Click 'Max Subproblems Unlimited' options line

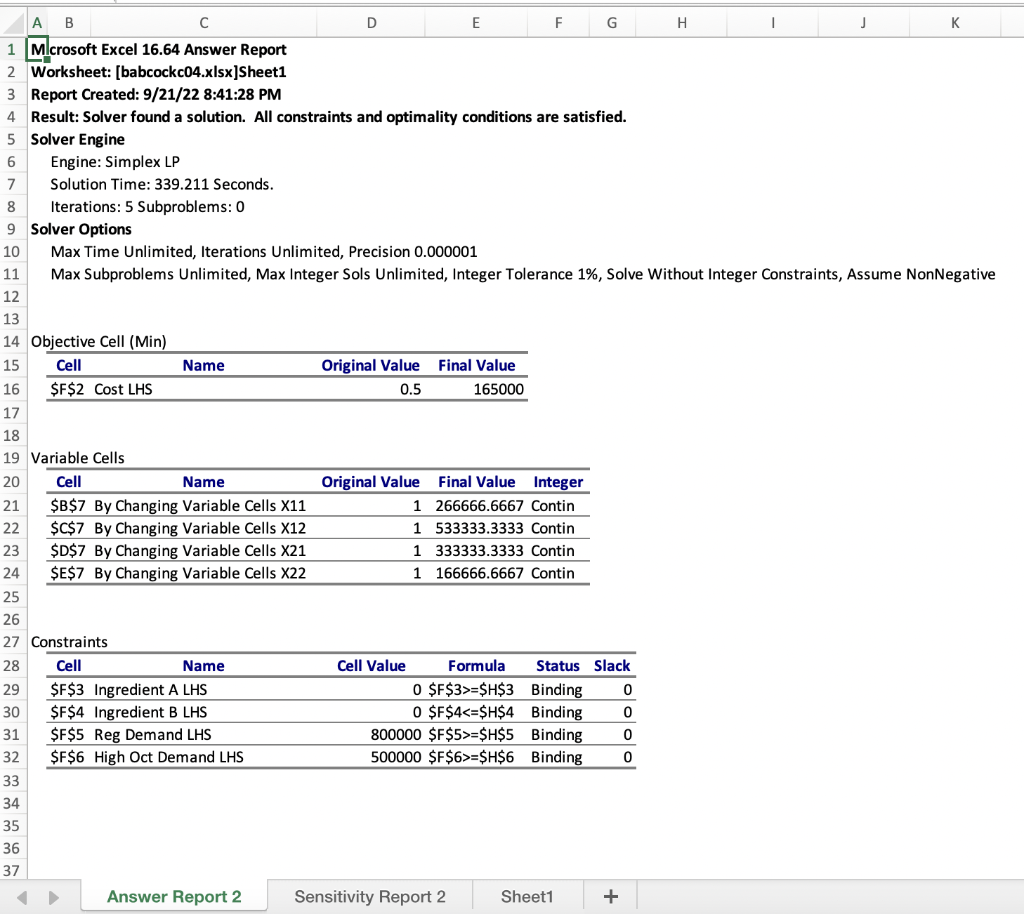pyautogui.click(x=523, y=274)
